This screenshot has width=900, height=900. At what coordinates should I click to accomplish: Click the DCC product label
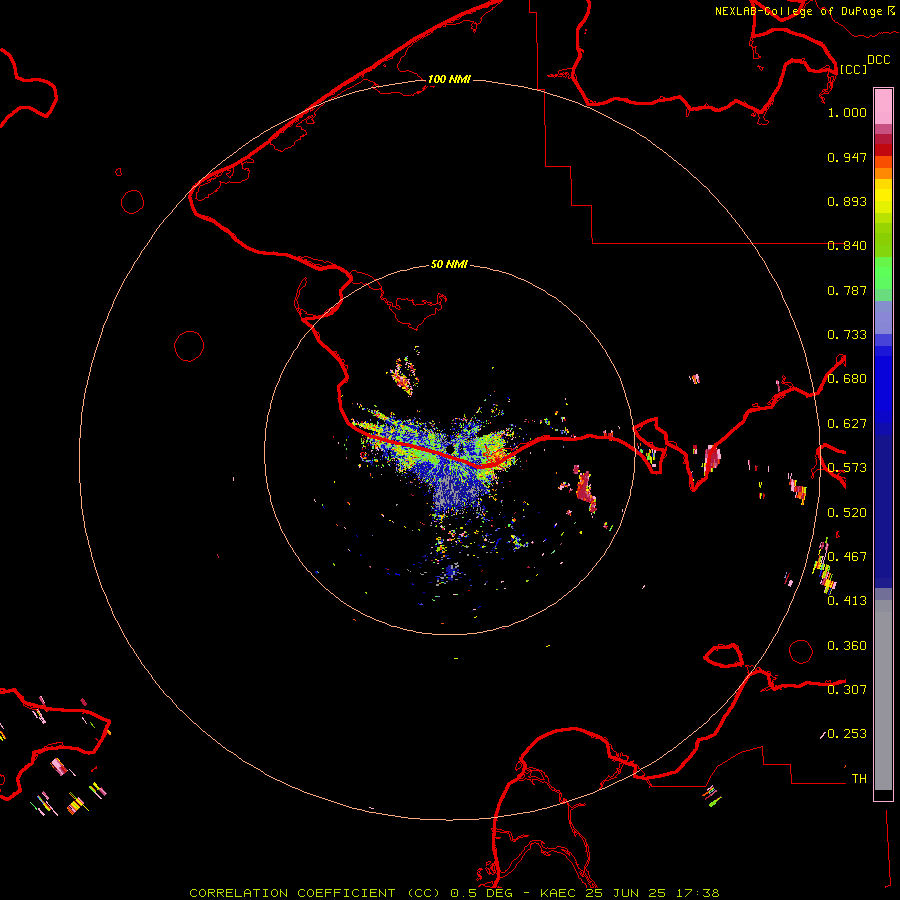pos(878,60)
